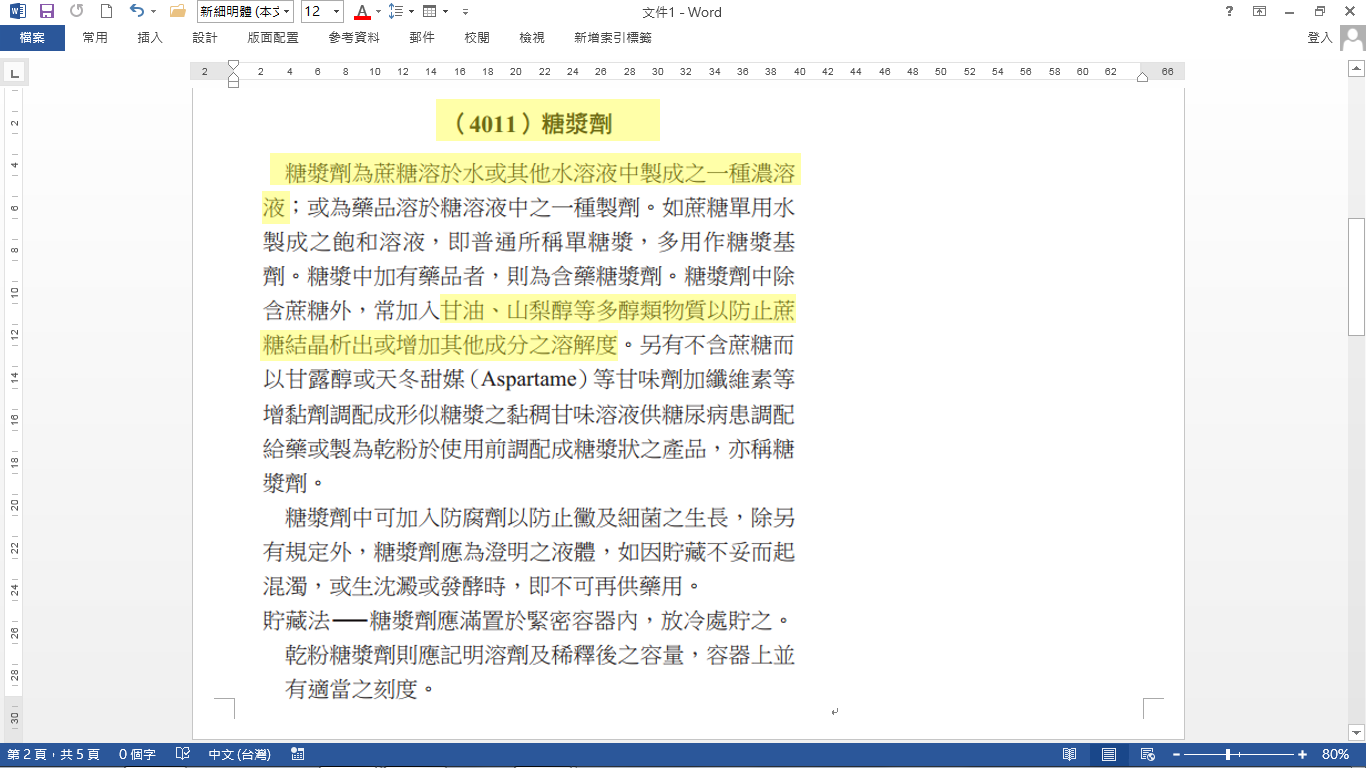Image resolution: width=1366 pixels, height=768 pixels.
Task: Click 登入 to sign in
Action: 1320,38
